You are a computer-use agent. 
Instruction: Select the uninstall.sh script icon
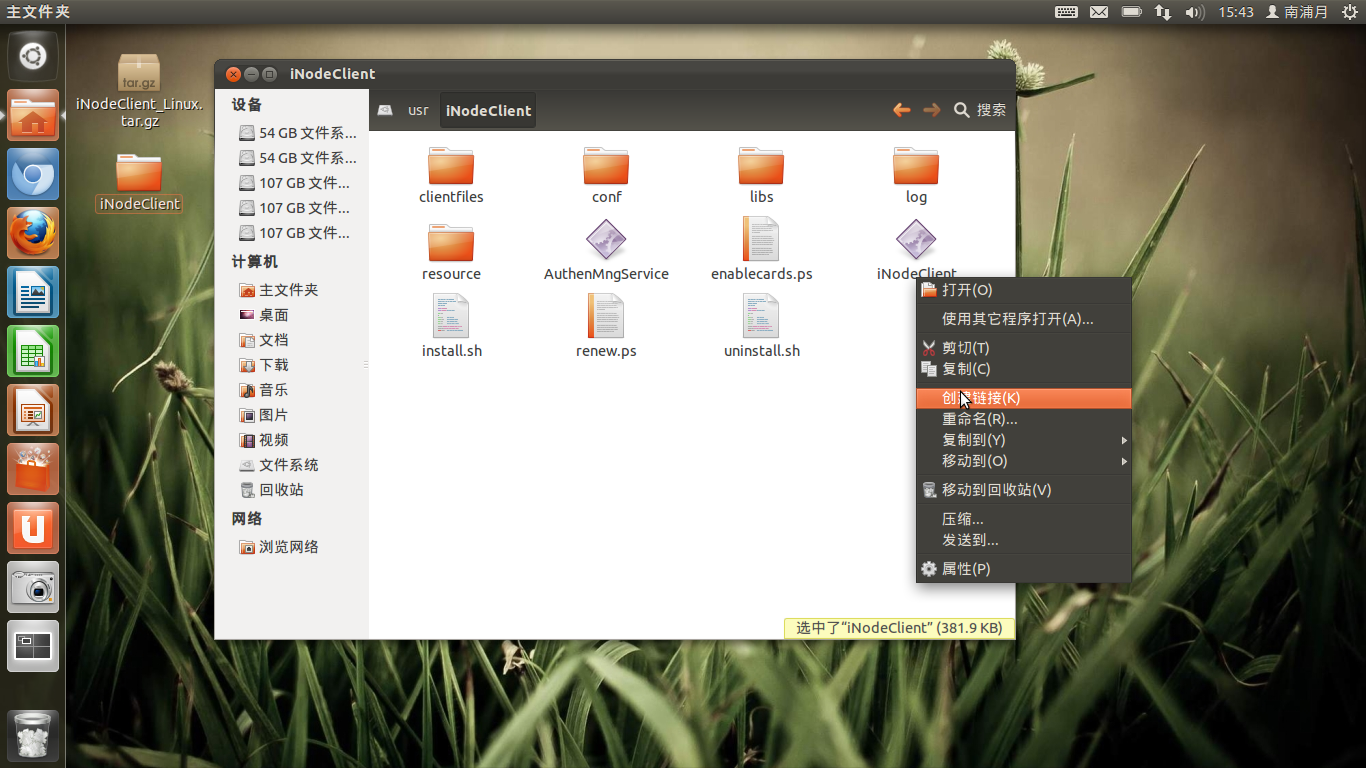761,316
